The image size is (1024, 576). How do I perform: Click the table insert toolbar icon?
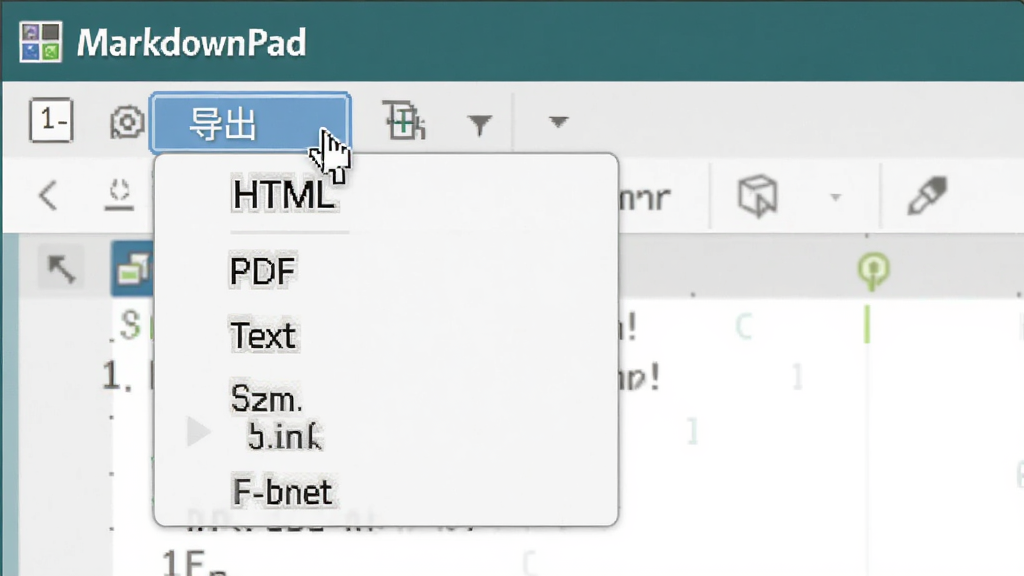pos(404,120)
